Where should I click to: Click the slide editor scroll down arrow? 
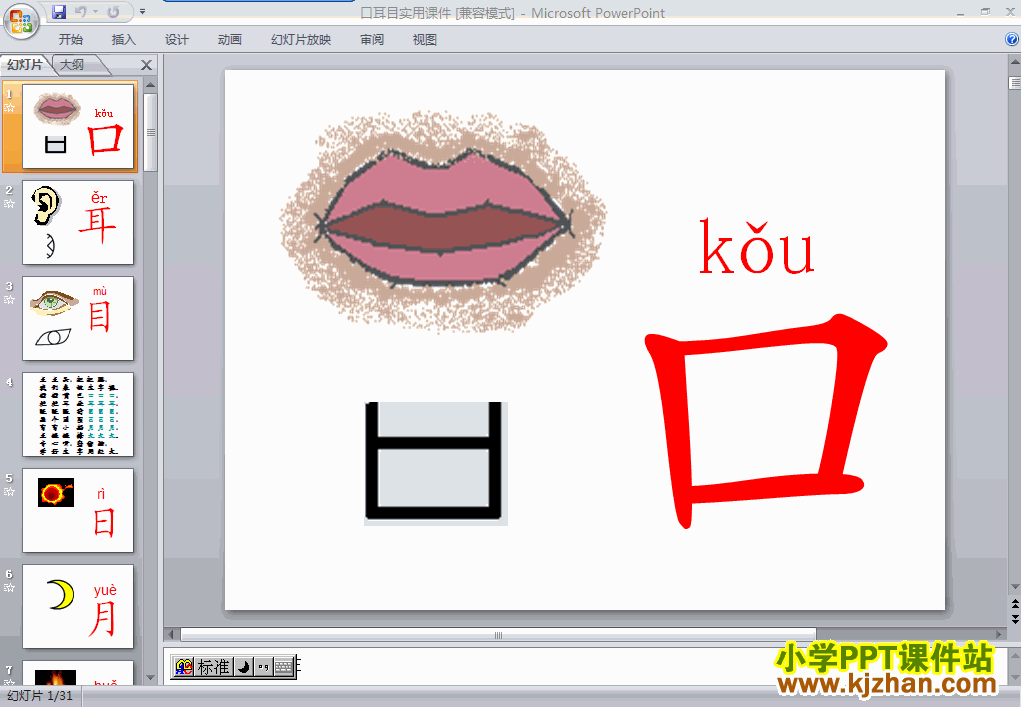(x=1014, y=587)
